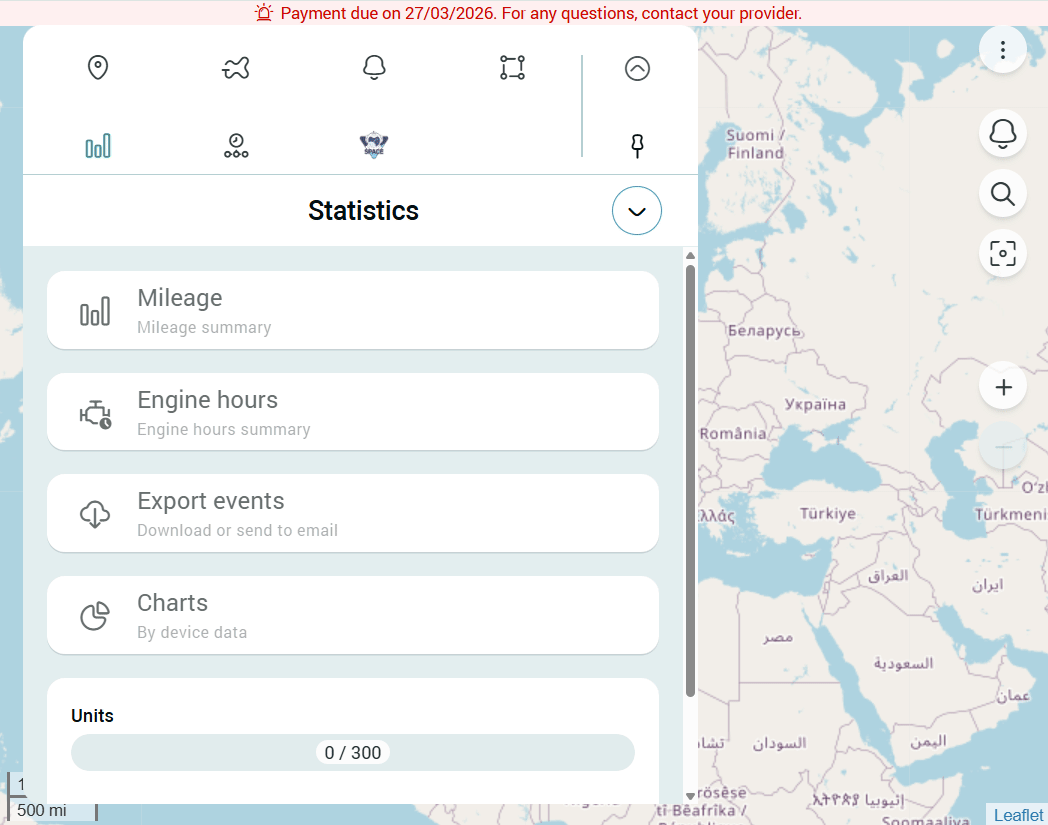Image resolution: width=1048 pixels, height=825 pixels.
Task: Click the Leaflet attribution link
Action: click(1018, 815)
